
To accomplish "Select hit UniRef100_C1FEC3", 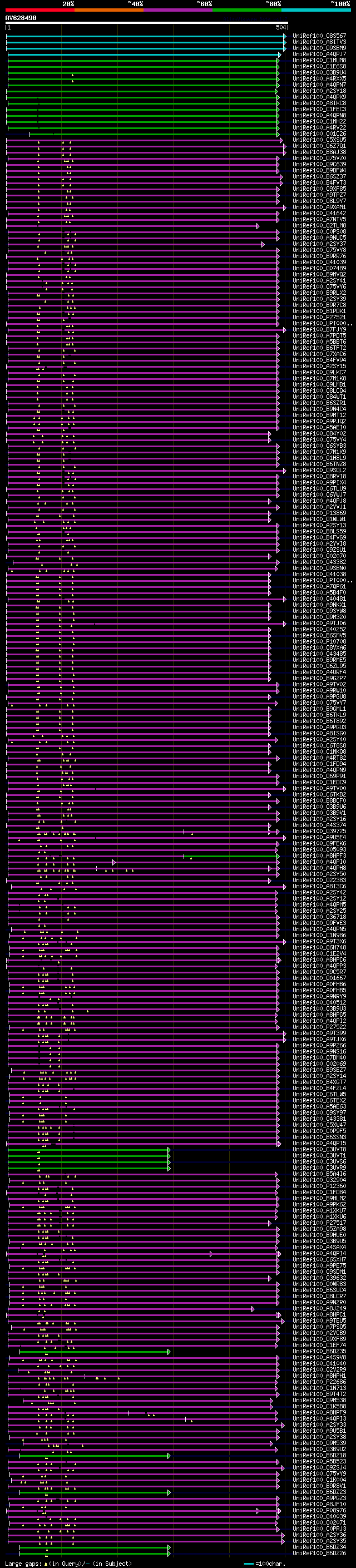I will [x=319, y=109].
